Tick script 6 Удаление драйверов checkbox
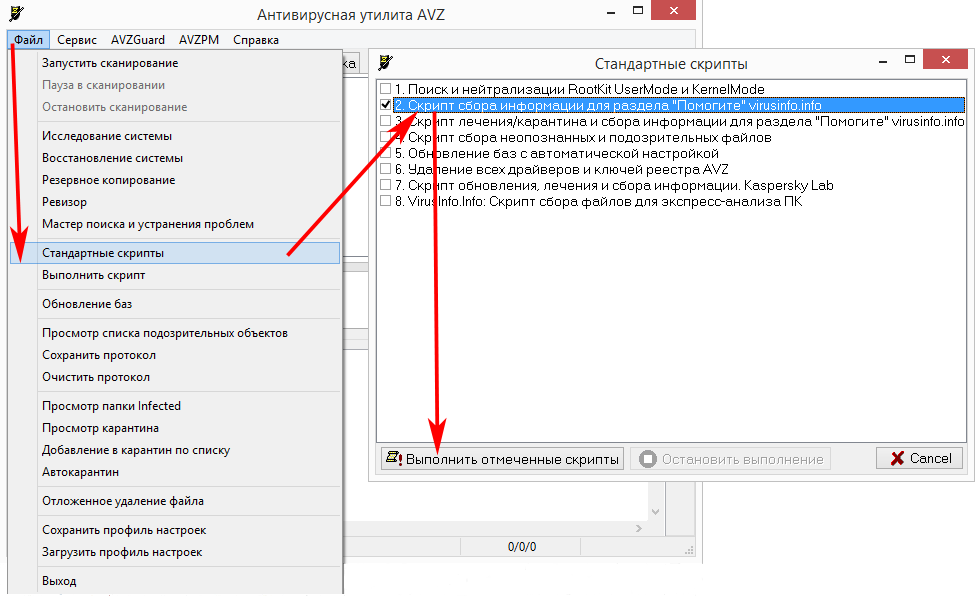Screen dimensions: 975x596 click(x=386, y=169)
